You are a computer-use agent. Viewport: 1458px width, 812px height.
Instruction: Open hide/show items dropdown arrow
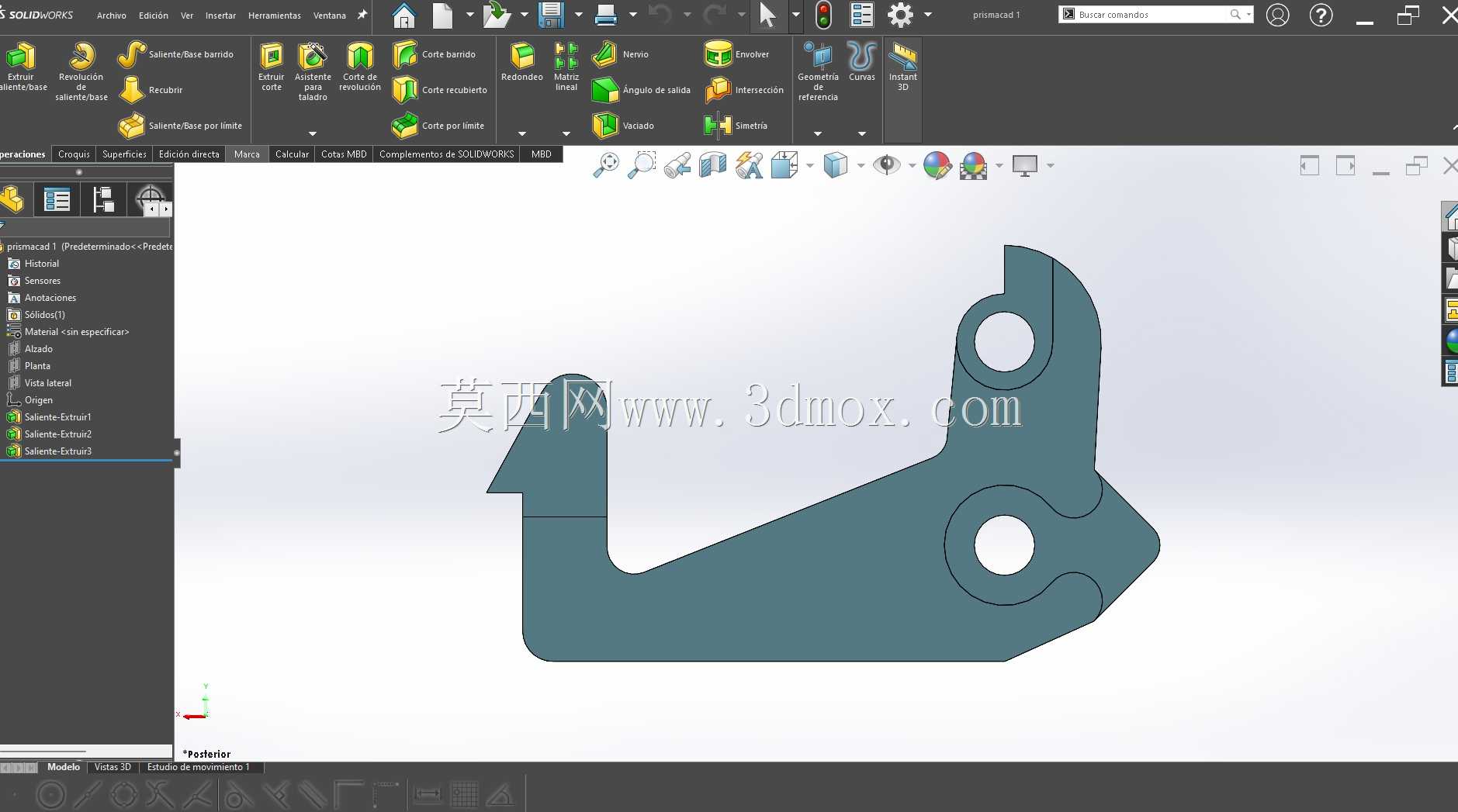912,165
